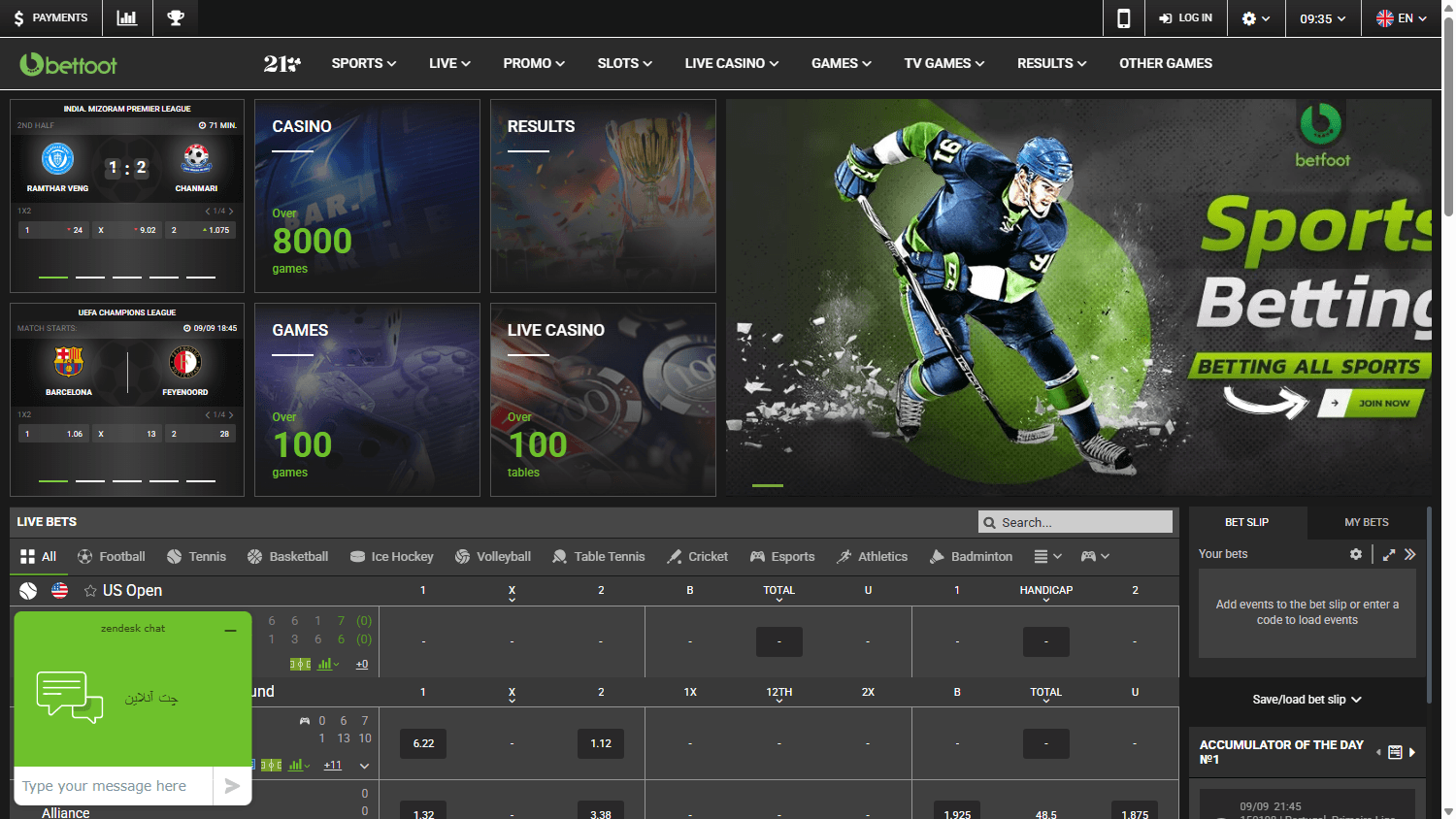The image size is (1456, 819).
Task: Open the 09:35 time zone dropdown
Action: tap(1323, 17)
